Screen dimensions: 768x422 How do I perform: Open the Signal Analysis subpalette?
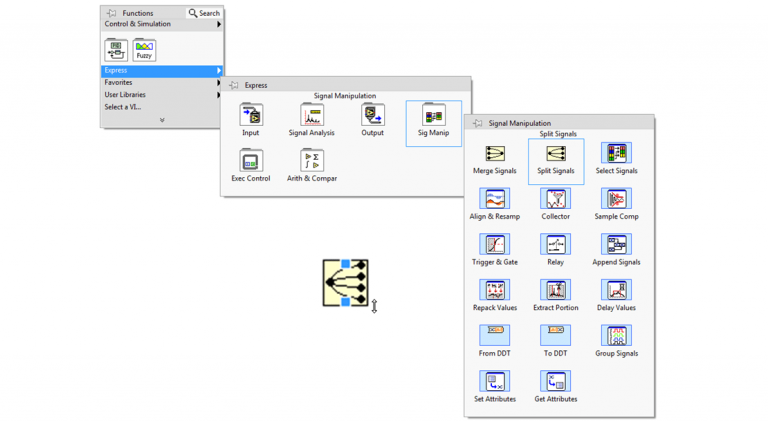click(311, 116)
